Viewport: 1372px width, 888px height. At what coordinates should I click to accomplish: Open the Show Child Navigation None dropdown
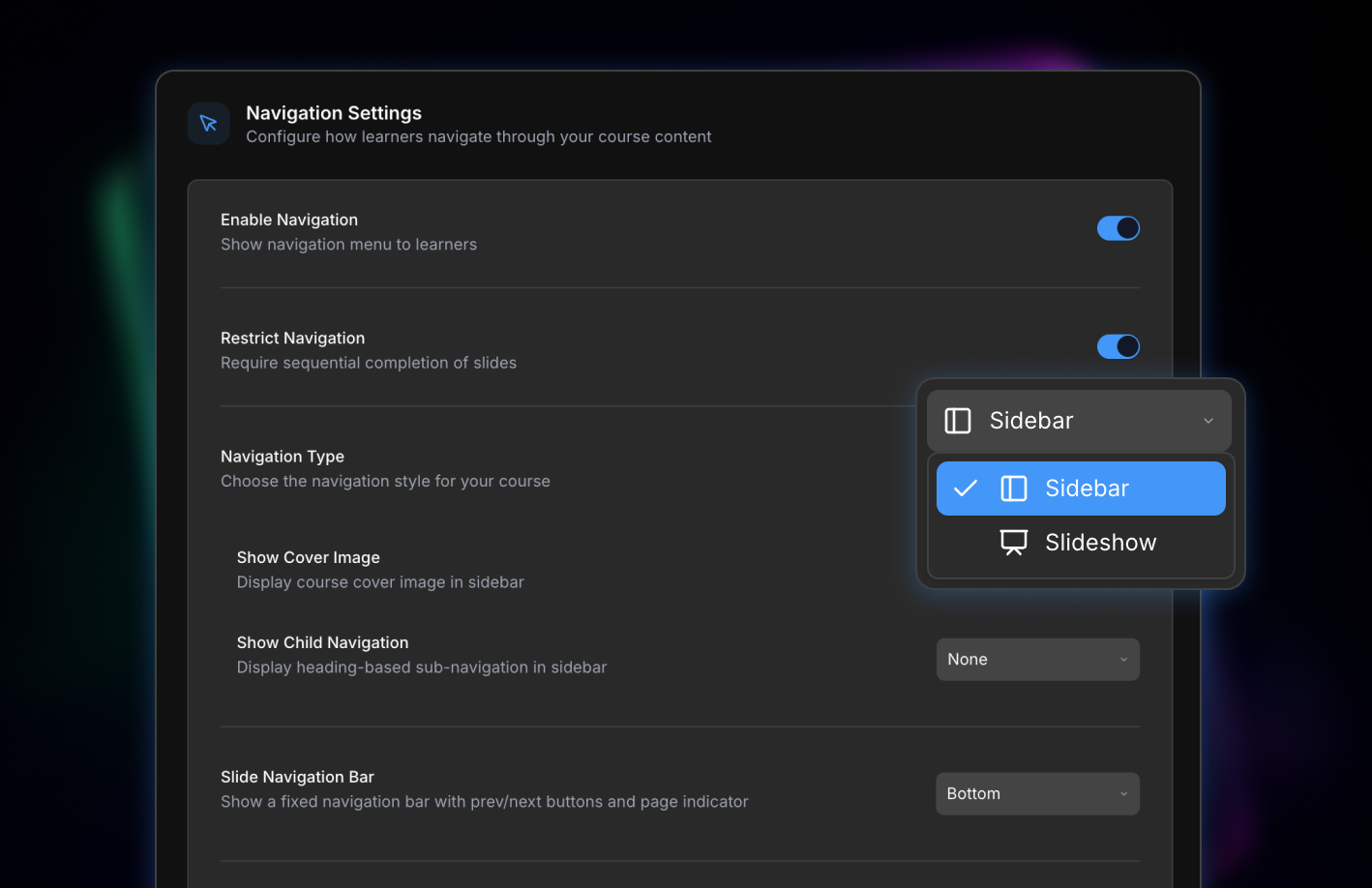point(1036,660)
